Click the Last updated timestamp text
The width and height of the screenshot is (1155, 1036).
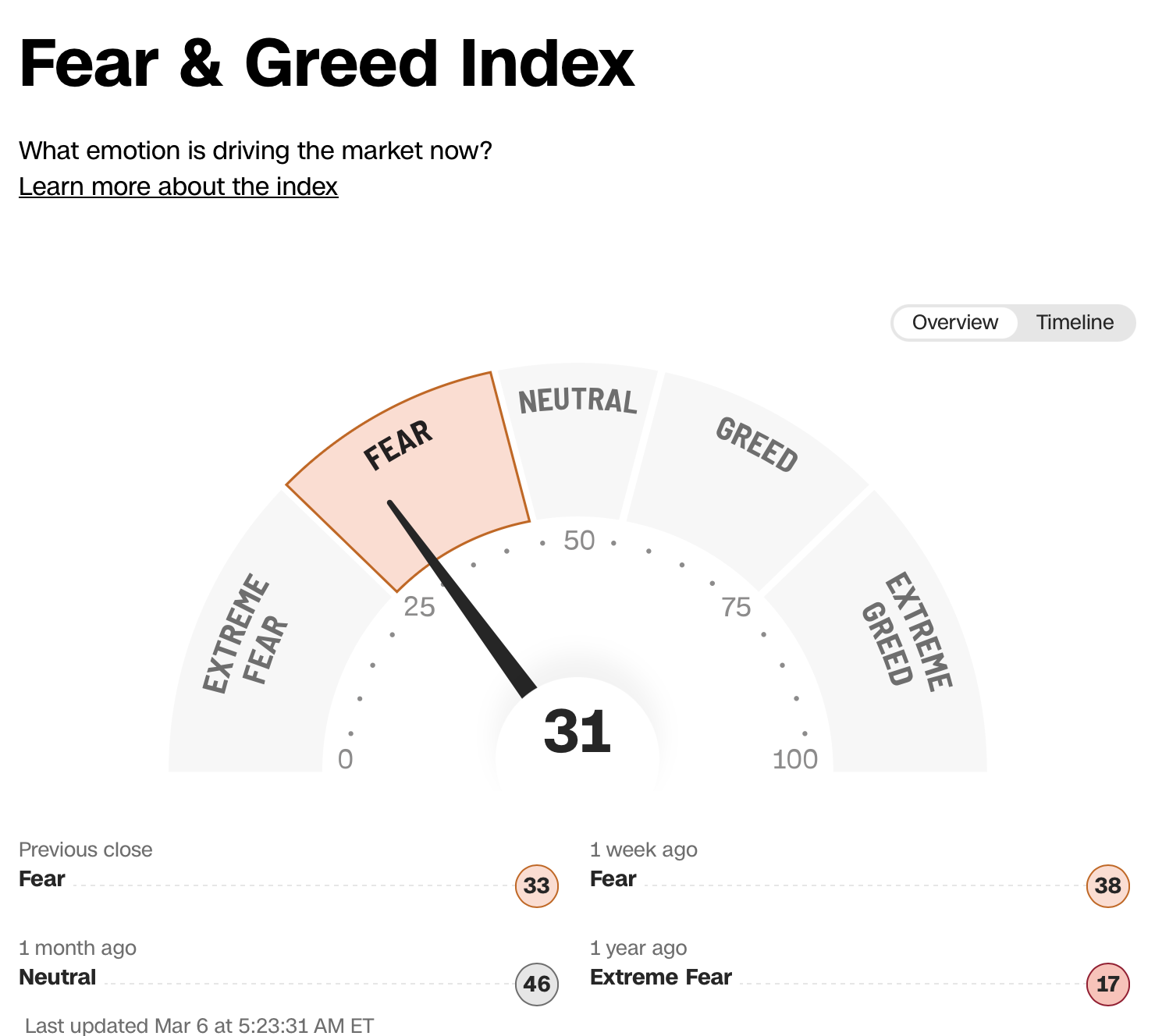pos(200,1025)
